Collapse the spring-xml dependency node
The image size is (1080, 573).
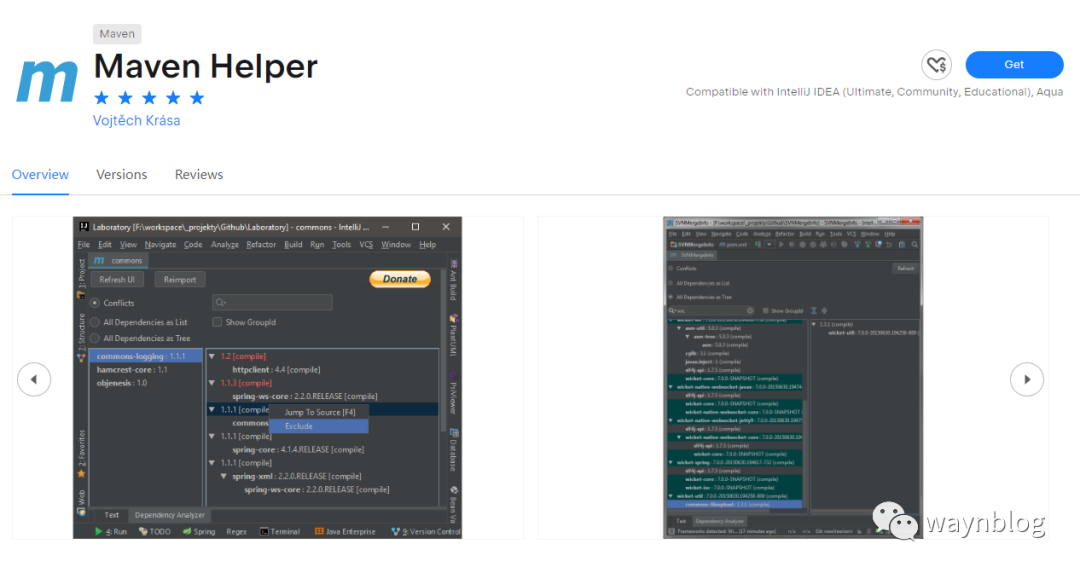coord(224,477)
